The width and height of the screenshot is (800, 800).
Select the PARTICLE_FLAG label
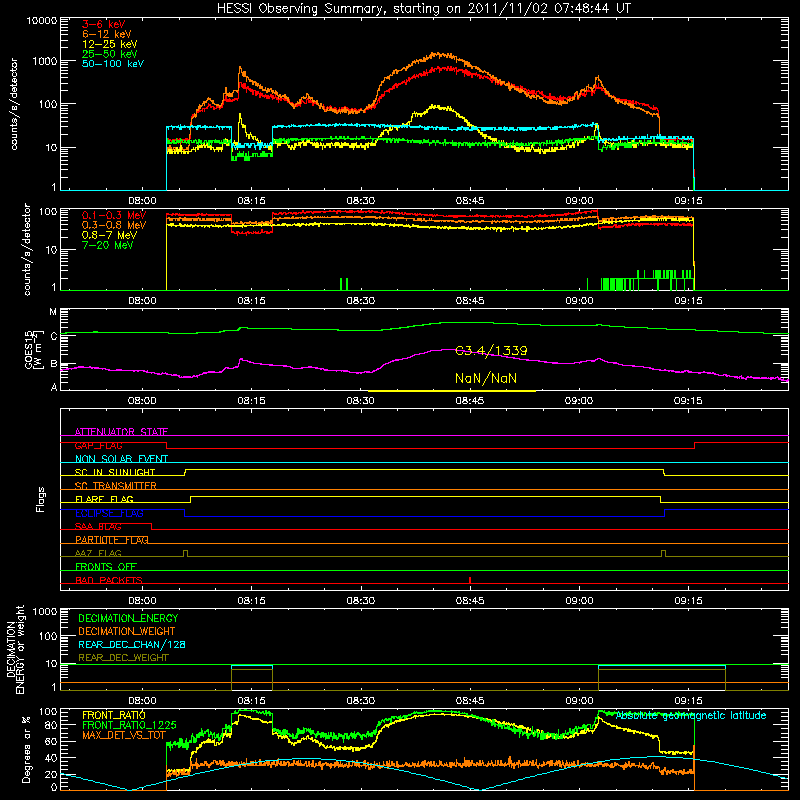(x=112, y=540)
